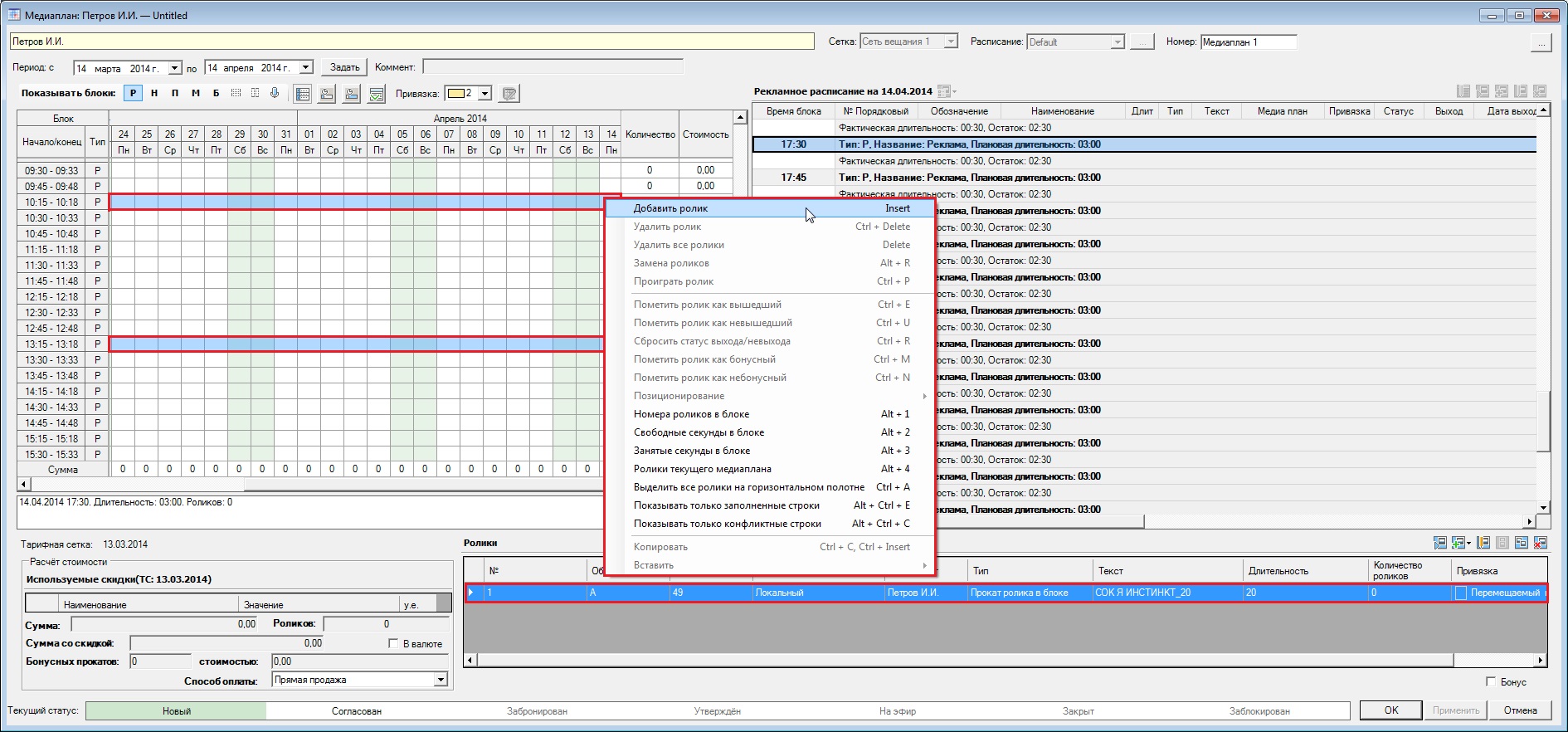
Task: Click edit spot pencil icon in Ролики toolbar
Action: [x=1484, y=543]
